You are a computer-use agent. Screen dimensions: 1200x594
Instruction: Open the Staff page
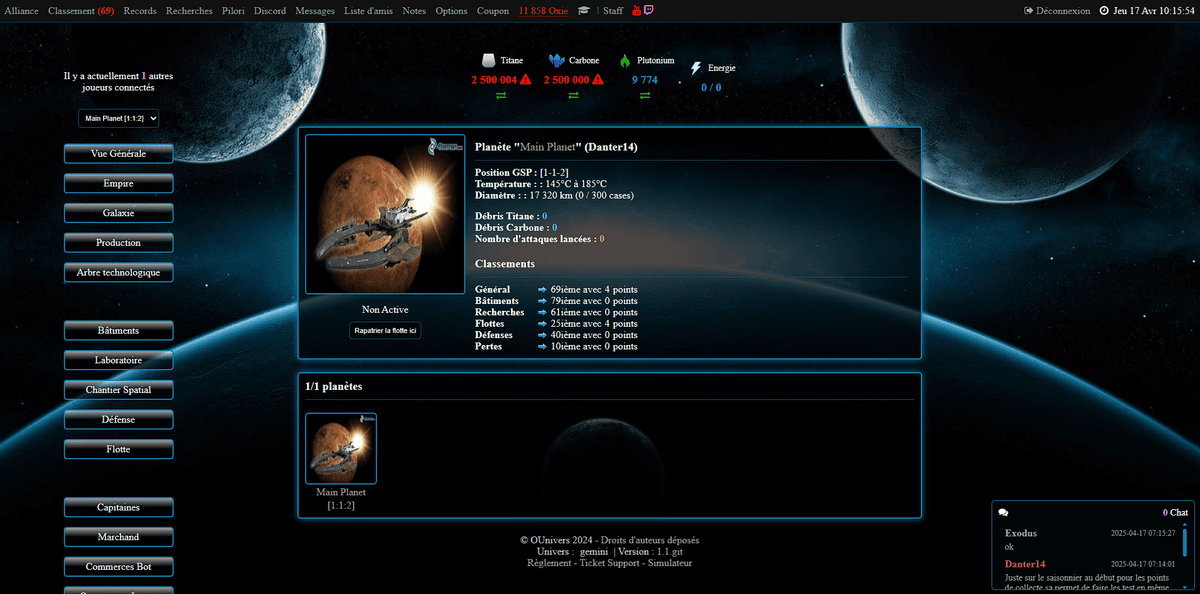[x=613, y=10]
